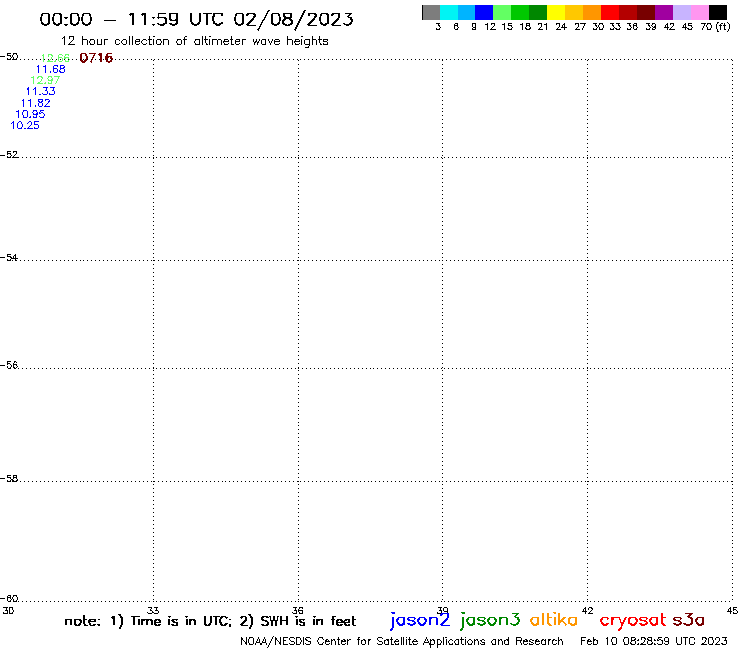The width and height of the screenshot is (740, 650).
Task: Click the yellow swatch in the color legend
Action: coord(556,12)
